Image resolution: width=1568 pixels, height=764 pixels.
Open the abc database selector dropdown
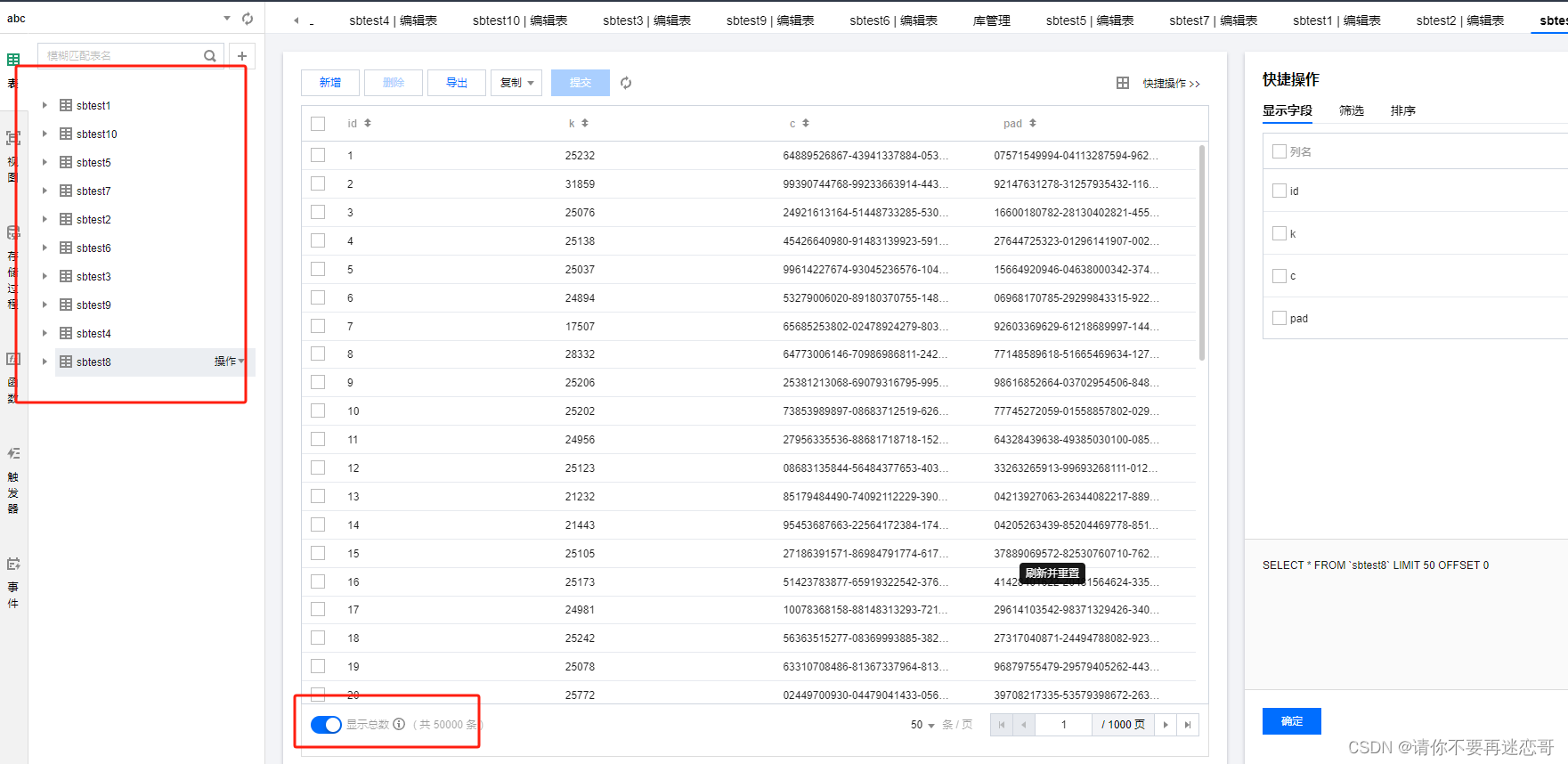[227, 19]
